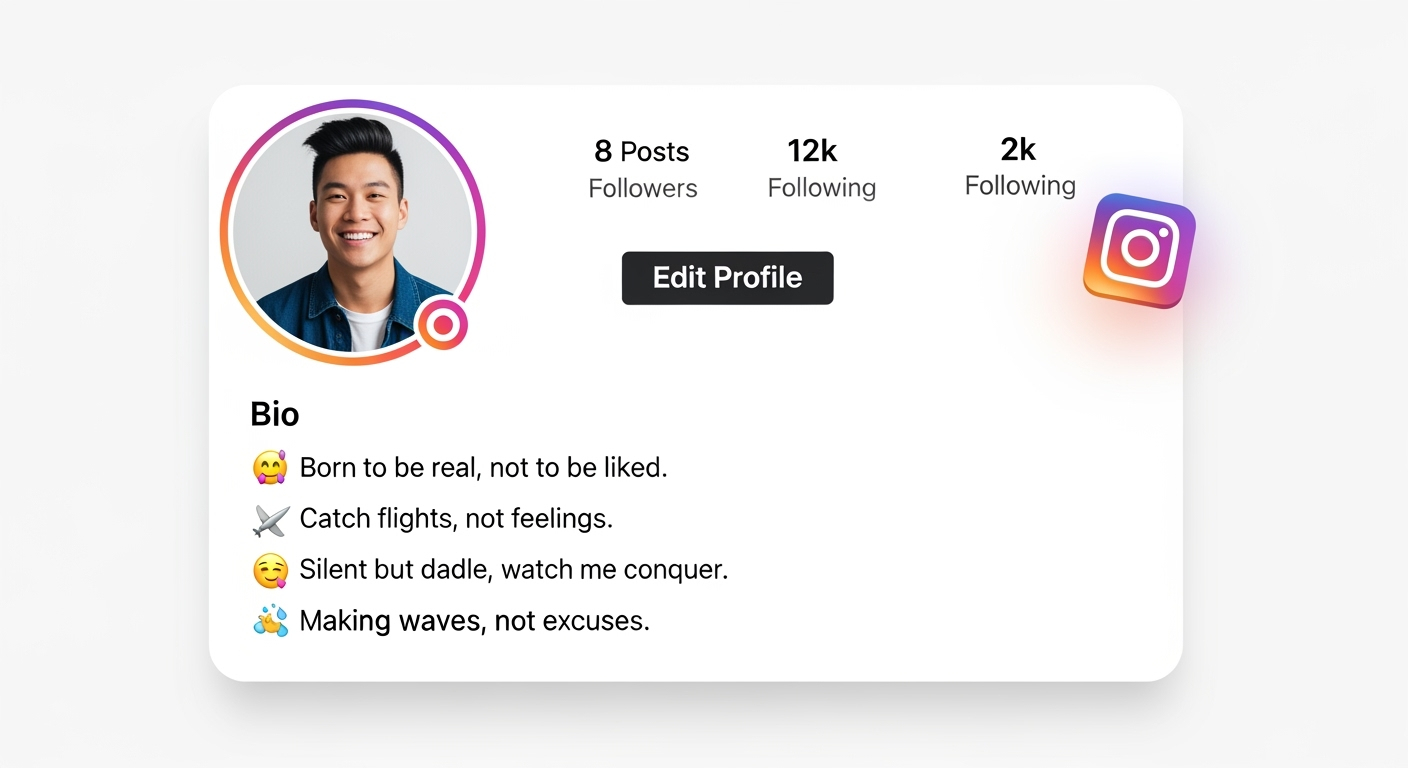The image size is (1408, 768).
Task: Click the smiling face with hearts emoji
Action: tap(270, 467)
